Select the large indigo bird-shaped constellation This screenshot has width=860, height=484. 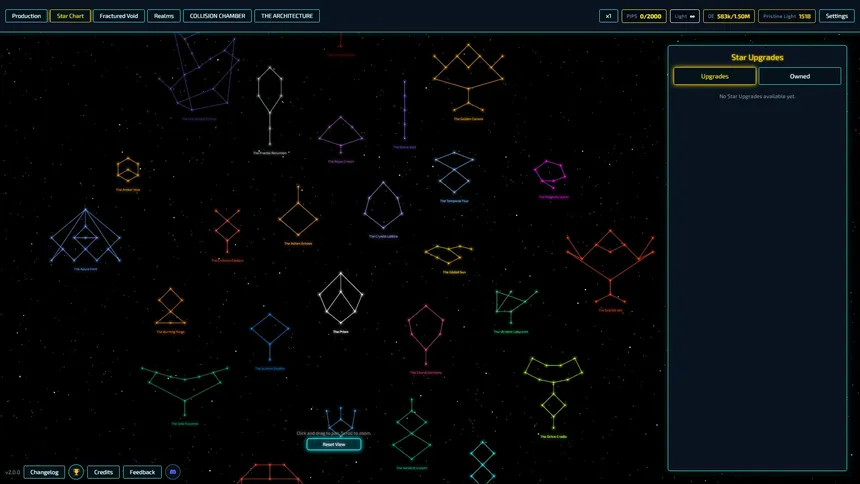coord(200,72)
